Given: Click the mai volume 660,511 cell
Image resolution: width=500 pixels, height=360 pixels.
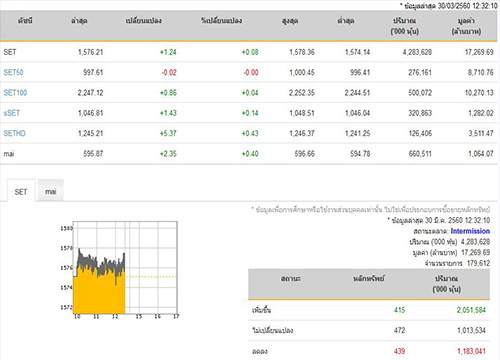Looking at the screenshot, I should coord(420,154).
